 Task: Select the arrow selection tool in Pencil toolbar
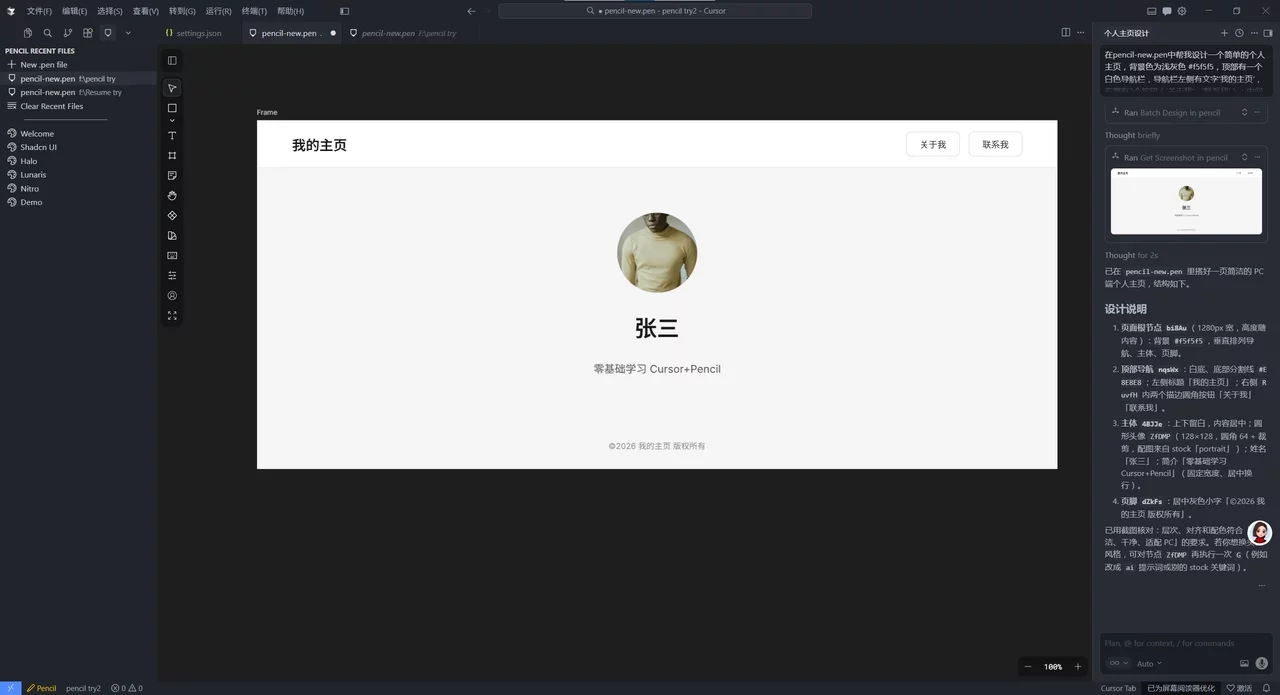(x=171, y=88)
